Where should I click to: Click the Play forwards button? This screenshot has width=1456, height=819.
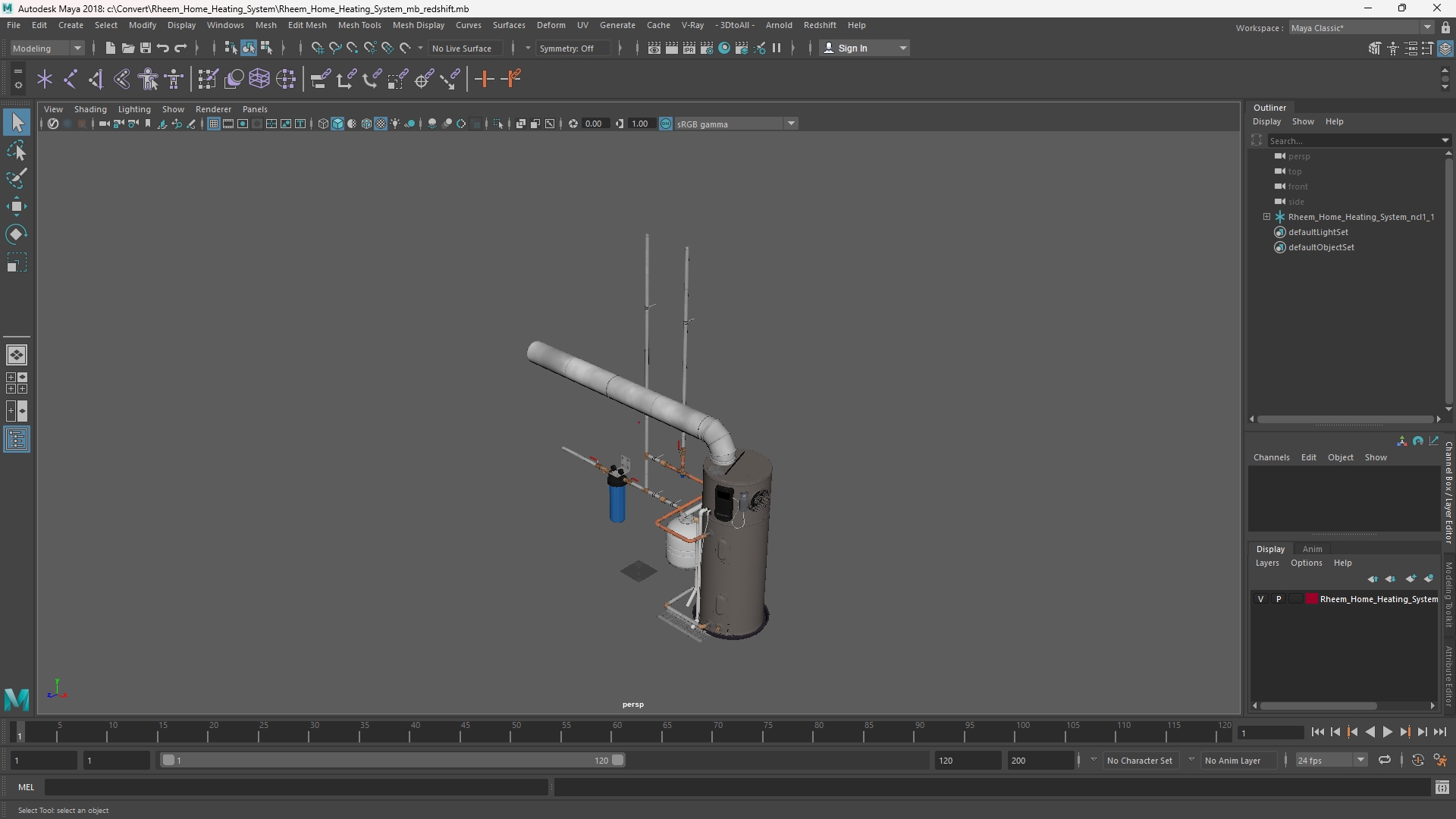(x=1387, y=733)
